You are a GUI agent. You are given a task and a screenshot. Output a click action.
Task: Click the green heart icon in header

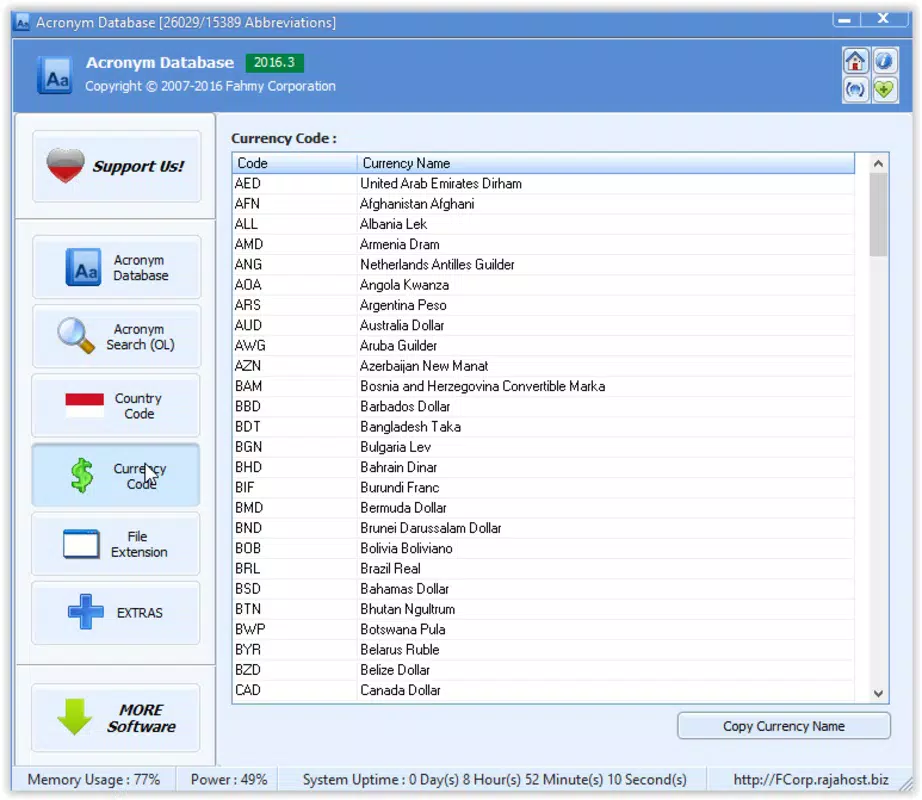[884, 90]
